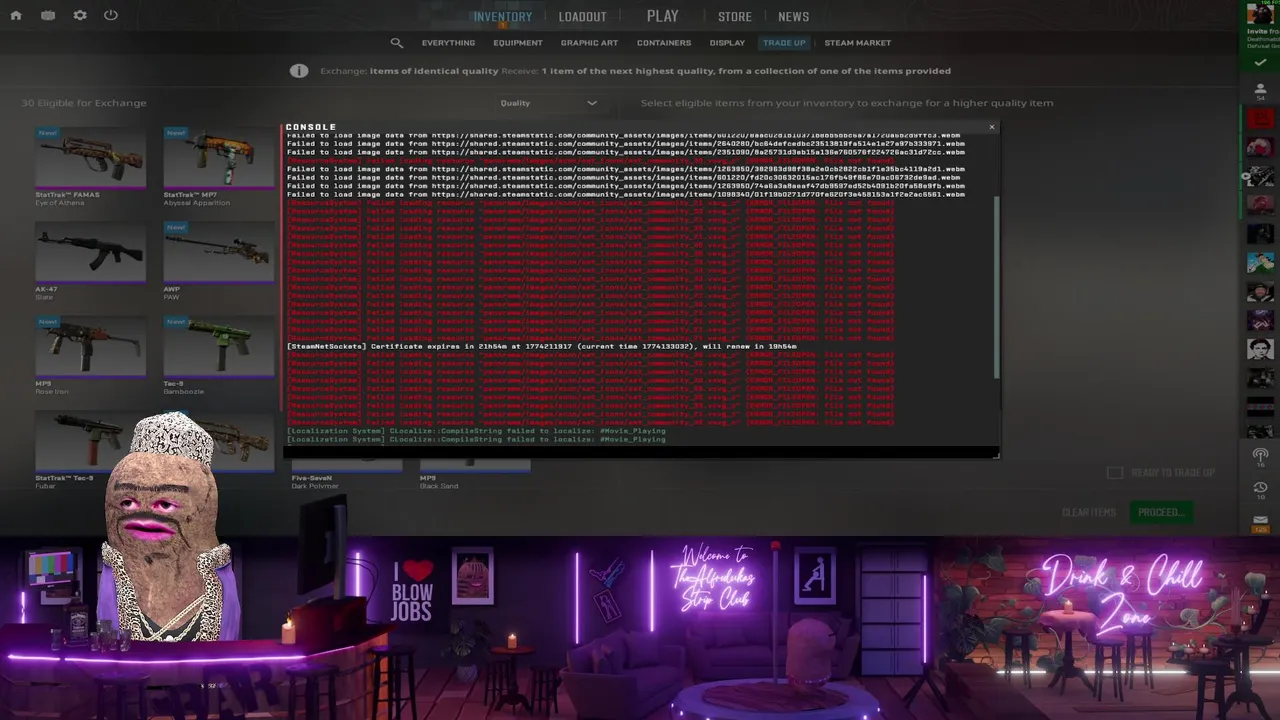Viewport: 1280px width, 720px height.
Task: Switch to the Loadout tab
Action: 582,17
